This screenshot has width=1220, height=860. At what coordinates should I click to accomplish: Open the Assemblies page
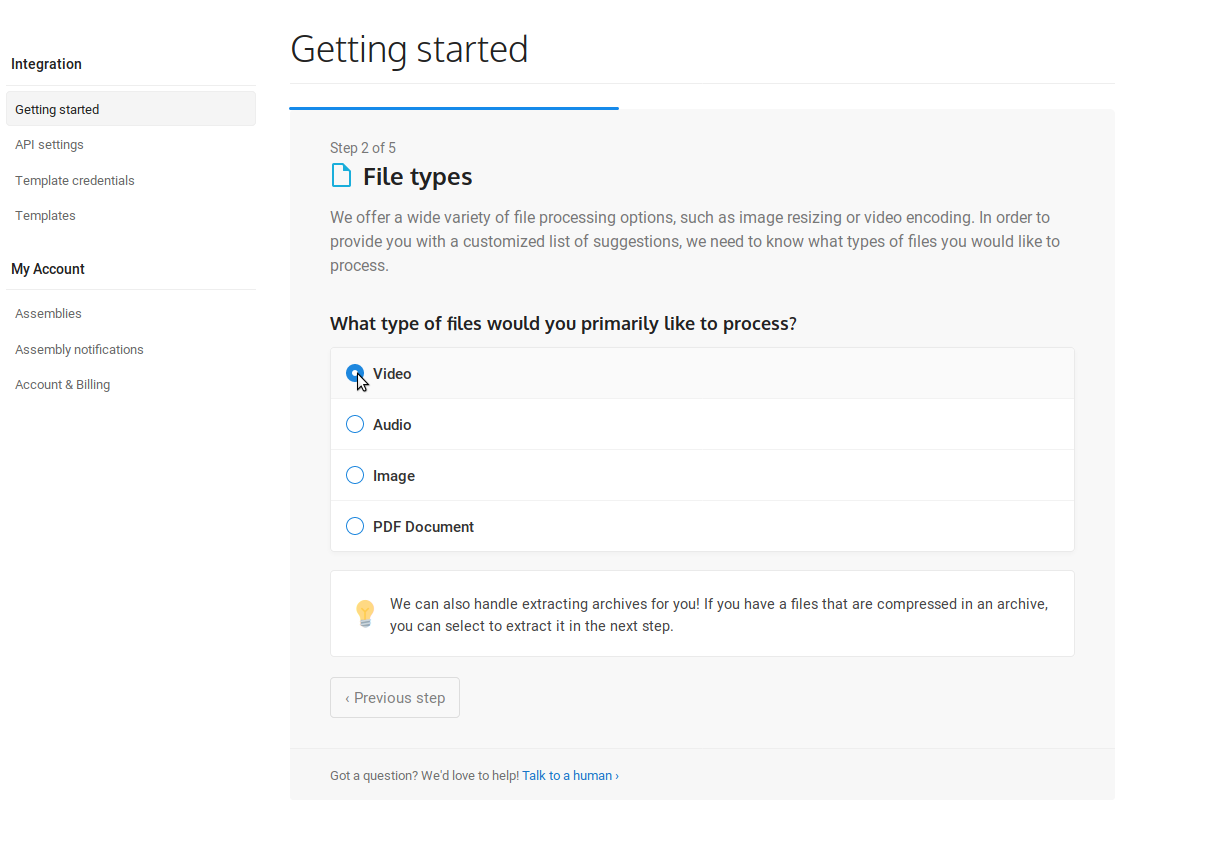(x=48, y=314)
